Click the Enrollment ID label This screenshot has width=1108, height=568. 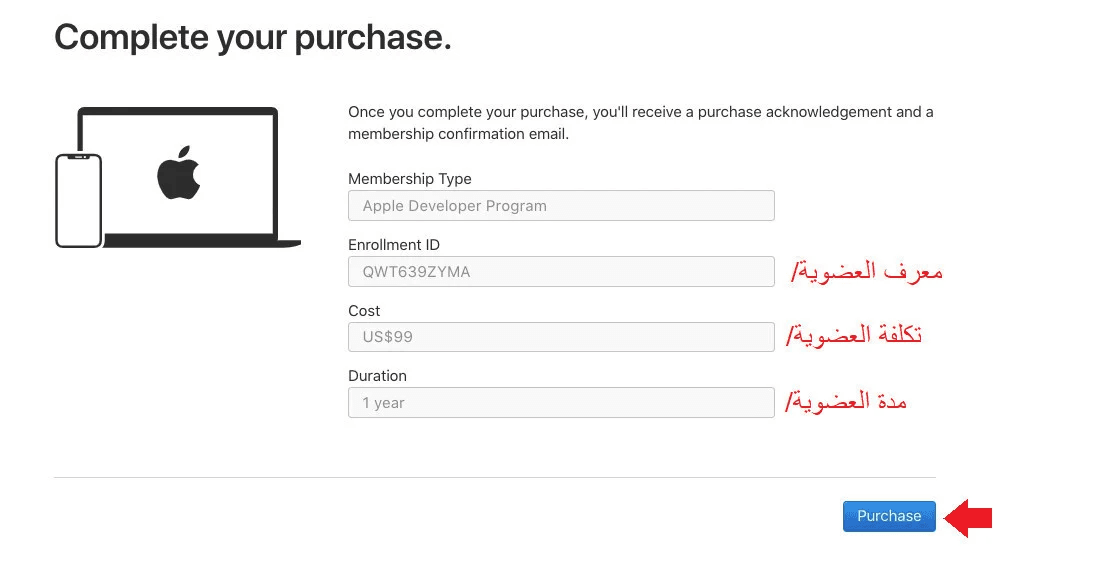click(393, 245)
